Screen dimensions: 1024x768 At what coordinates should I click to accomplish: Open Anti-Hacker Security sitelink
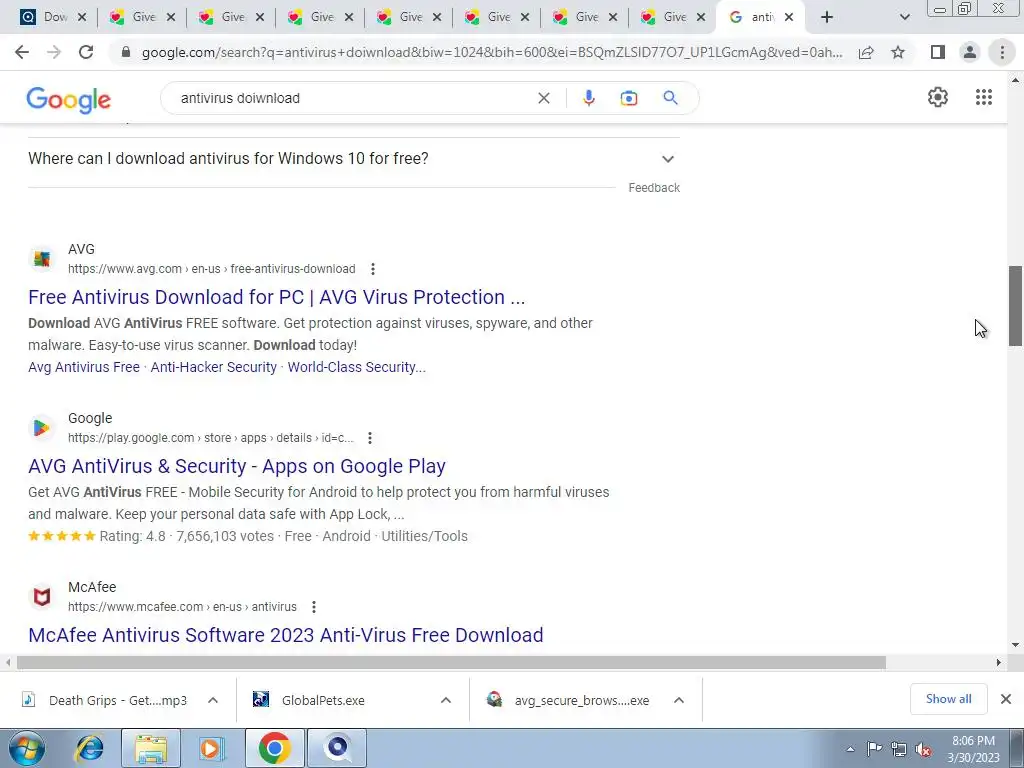pos(214,367)
